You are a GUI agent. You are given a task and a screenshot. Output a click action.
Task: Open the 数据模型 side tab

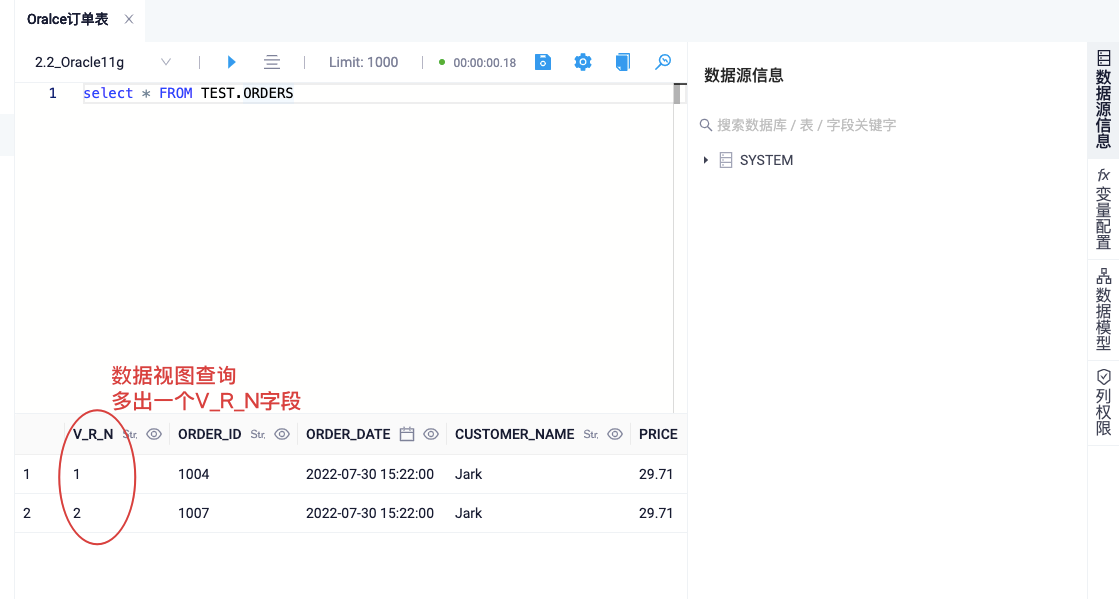click(x=1103, y=309)
